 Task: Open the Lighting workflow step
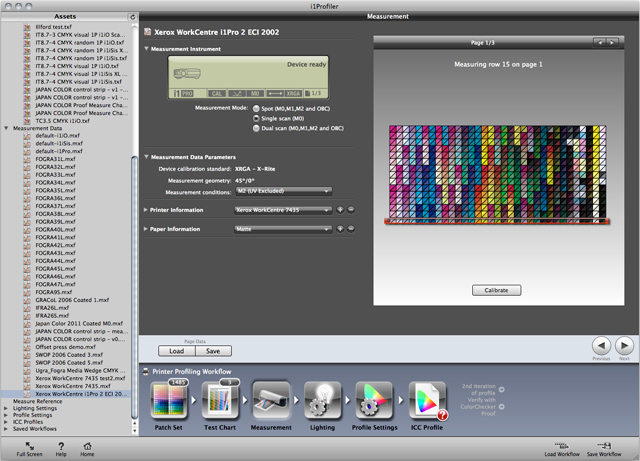[322, 401]
